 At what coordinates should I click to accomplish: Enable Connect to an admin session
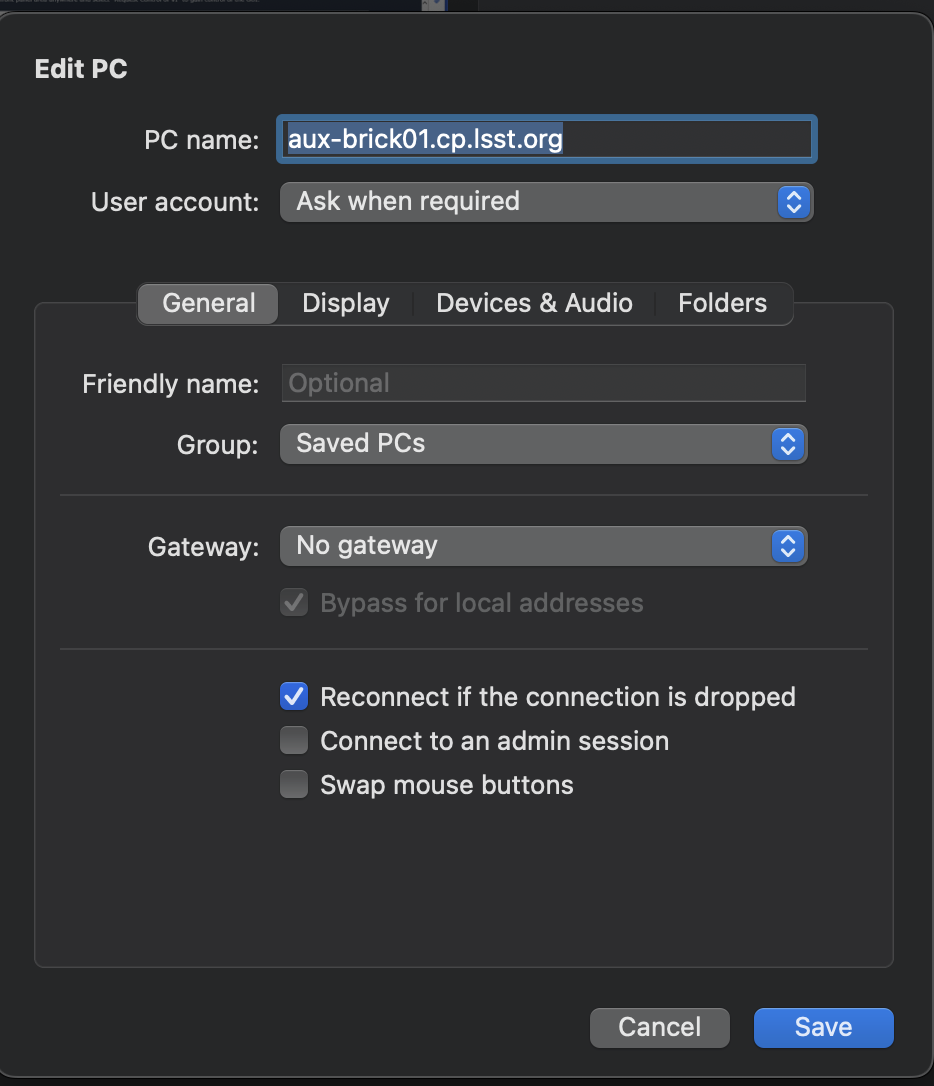294,741
